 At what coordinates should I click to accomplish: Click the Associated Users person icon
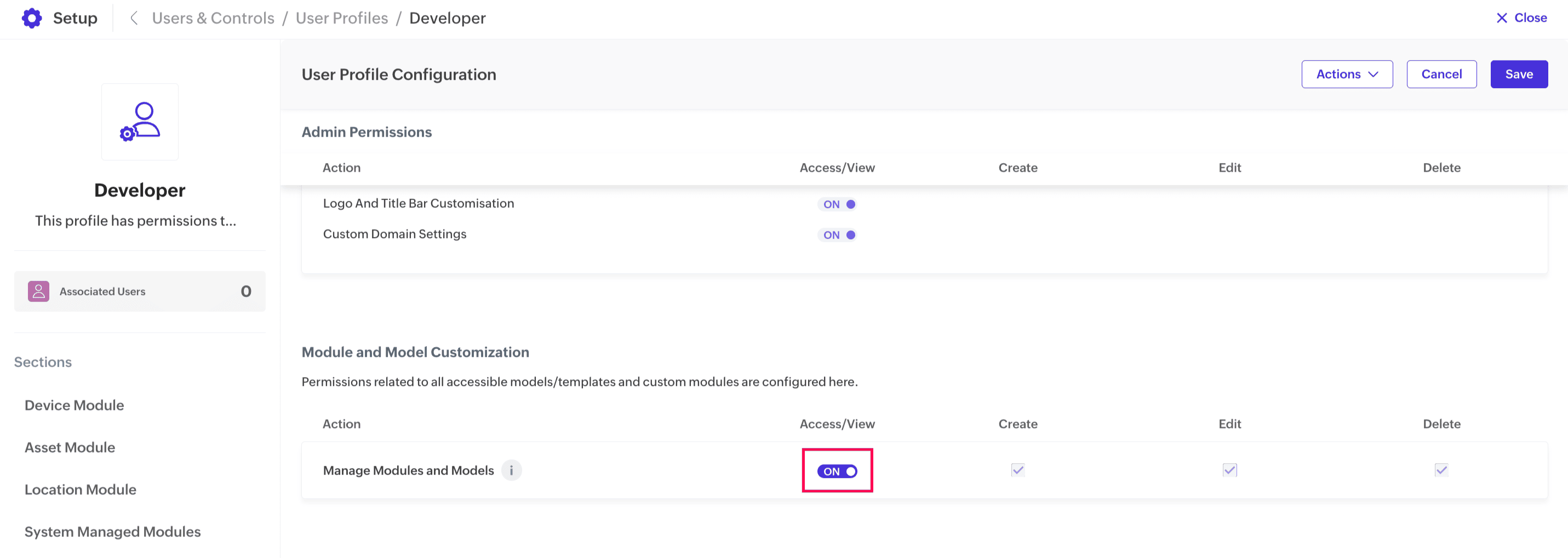coord(38,291)
